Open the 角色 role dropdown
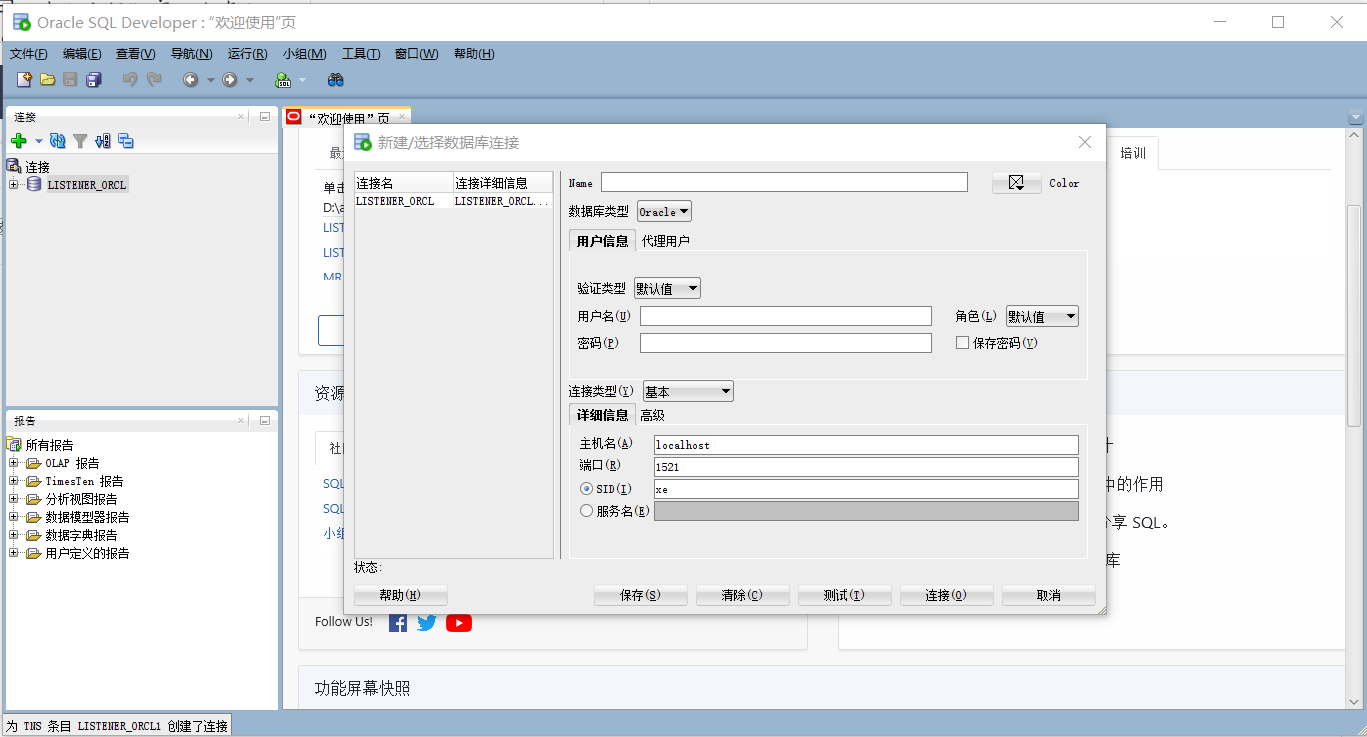Viewport: 1367px width, 737px height. point(1042,316)
